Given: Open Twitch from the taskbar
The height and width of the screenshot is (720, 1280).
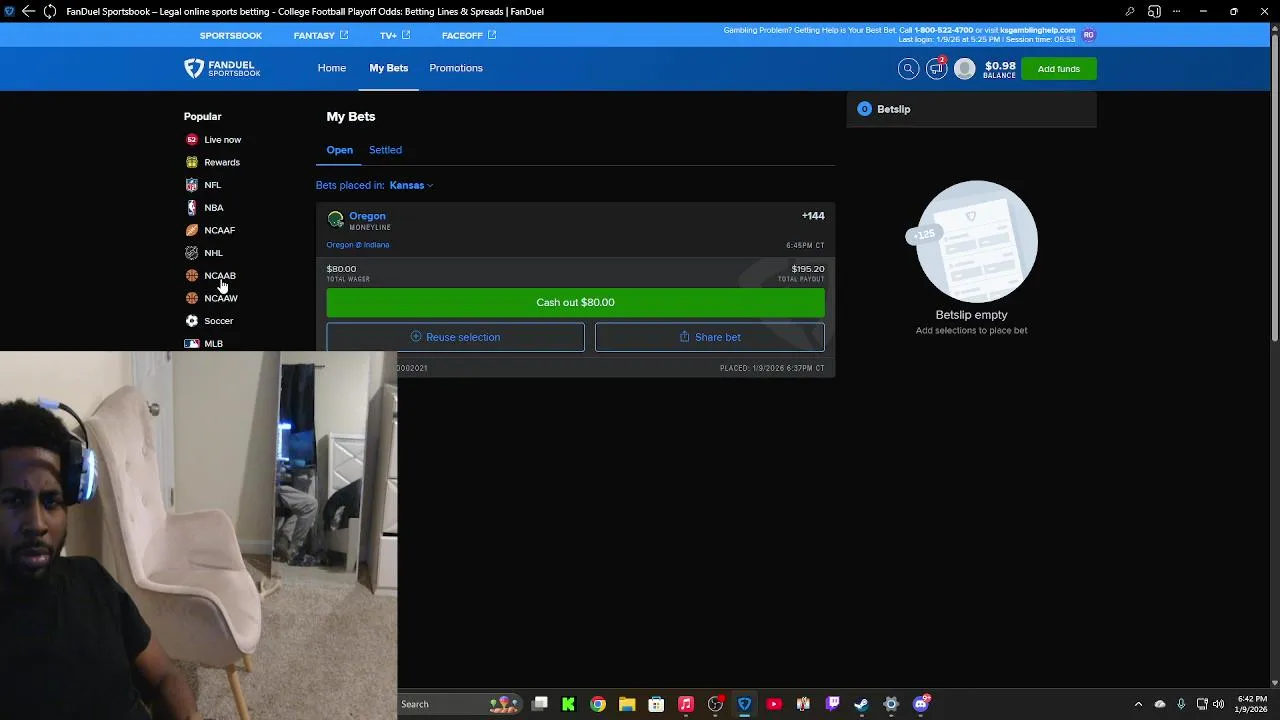Looking at the screenshot, I should pos(832,704).
